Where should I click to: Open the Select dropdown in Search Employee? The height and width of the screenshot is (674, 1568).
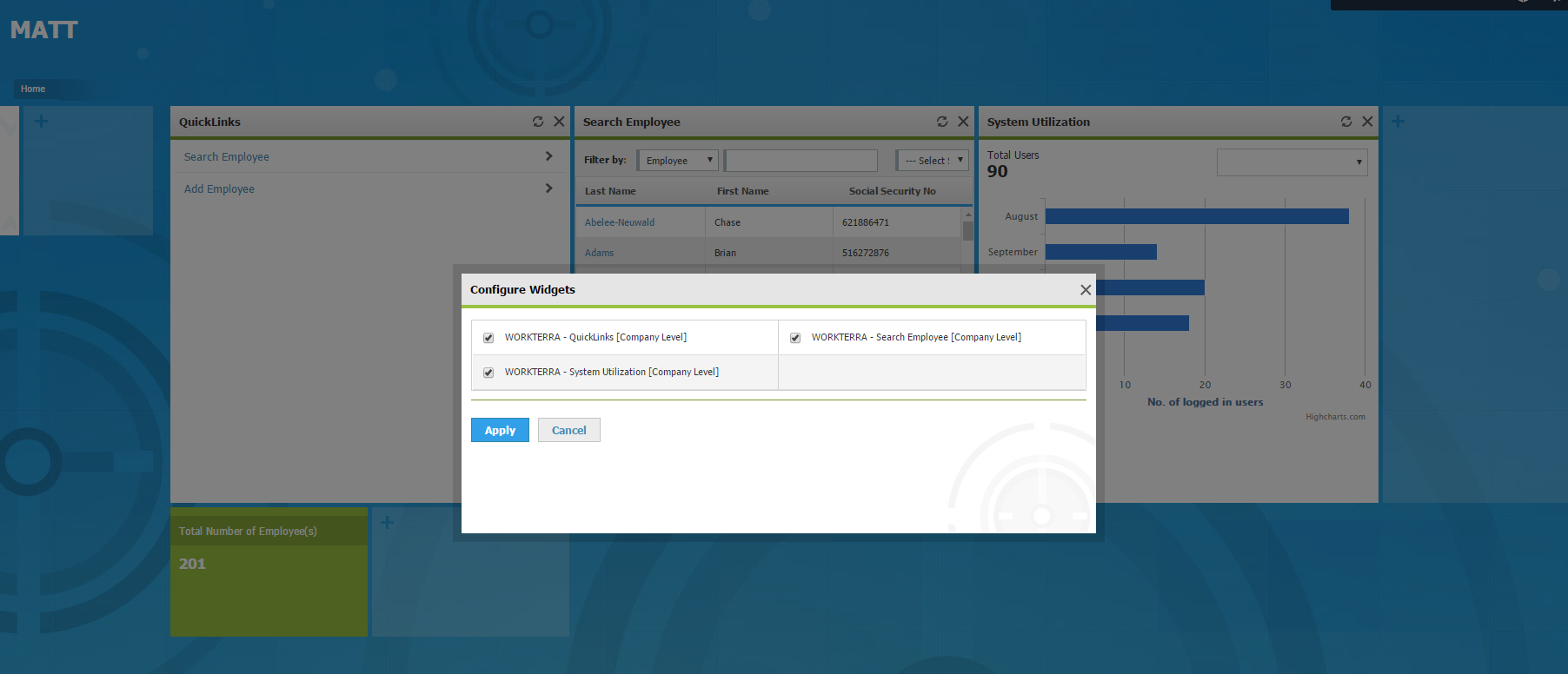[x=933, y=161]
